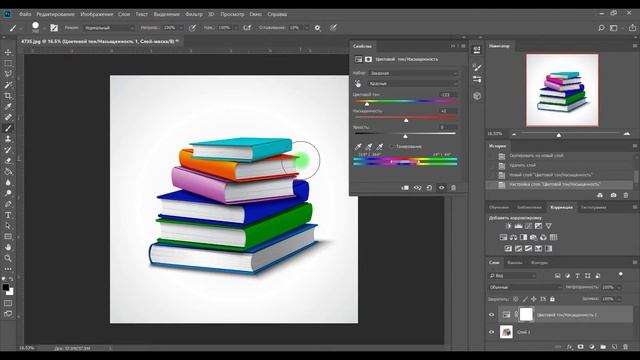640x360 pixels.
Task: Open the layer filter Вид dropdown
Action: click(x=512, y=276)
